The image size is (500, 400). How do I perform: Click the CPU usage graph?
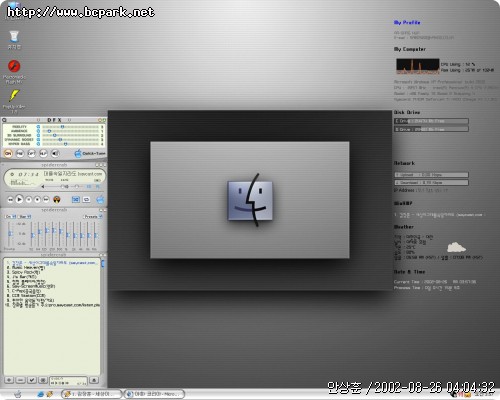point(418,66)
